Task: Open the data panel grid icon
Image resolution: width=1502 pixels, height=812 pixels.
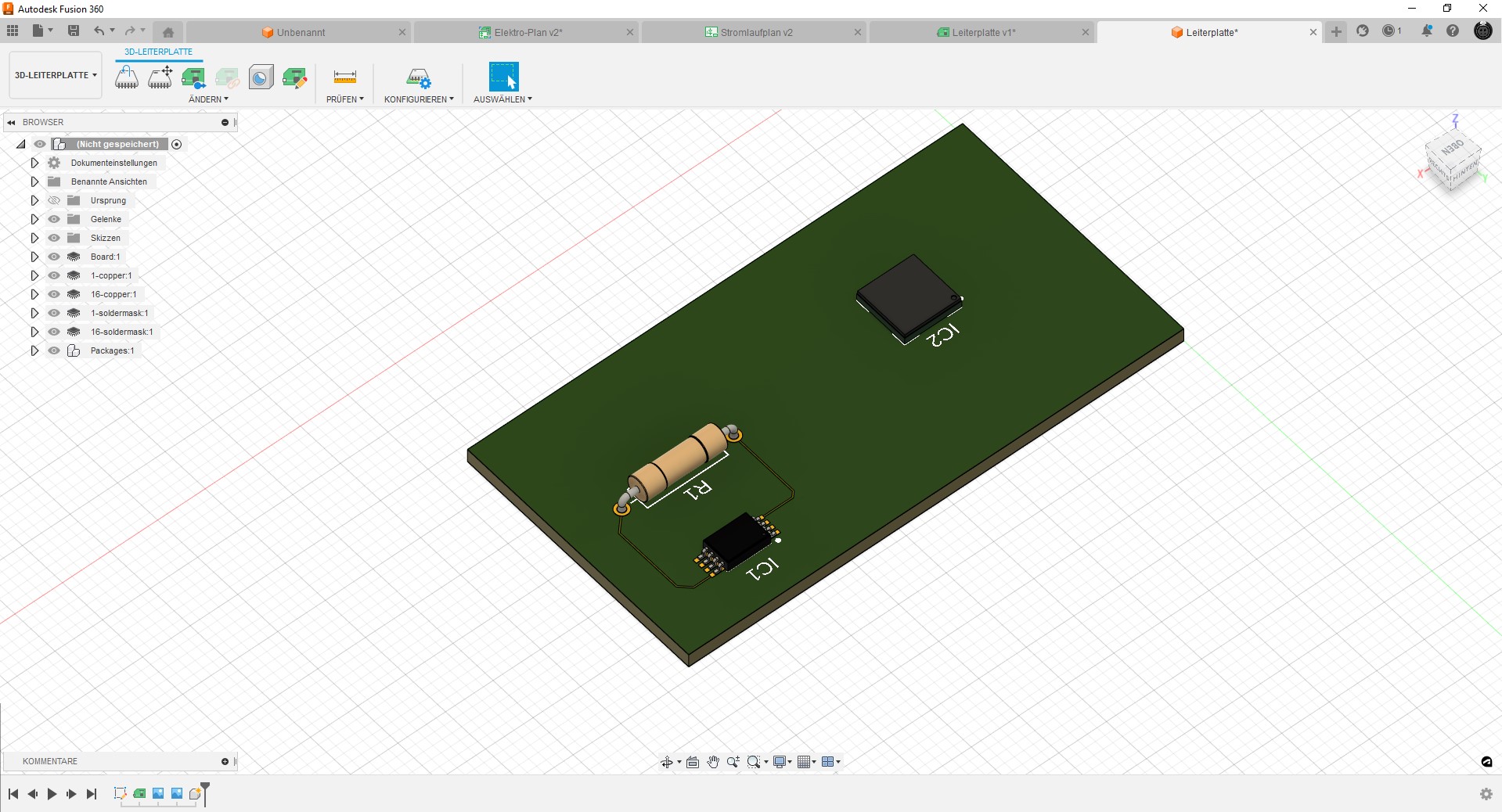Action: pyautogui.click(x=13, y=31)
